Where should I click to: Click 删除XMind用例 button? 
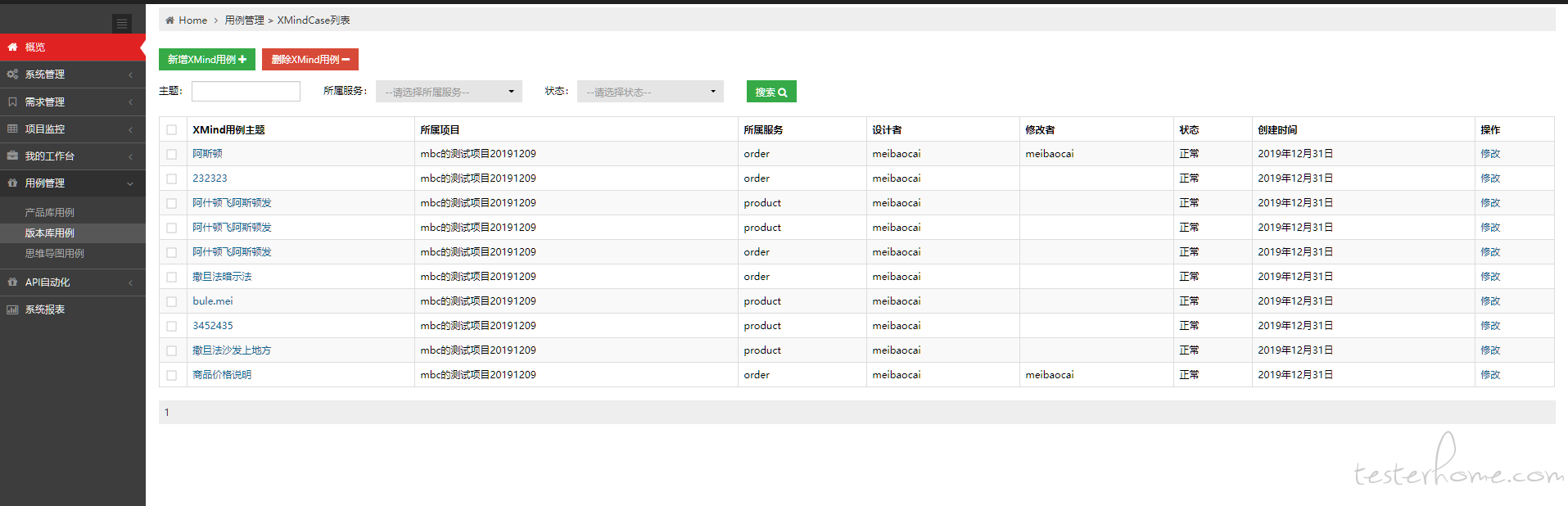tap(310, 59)
